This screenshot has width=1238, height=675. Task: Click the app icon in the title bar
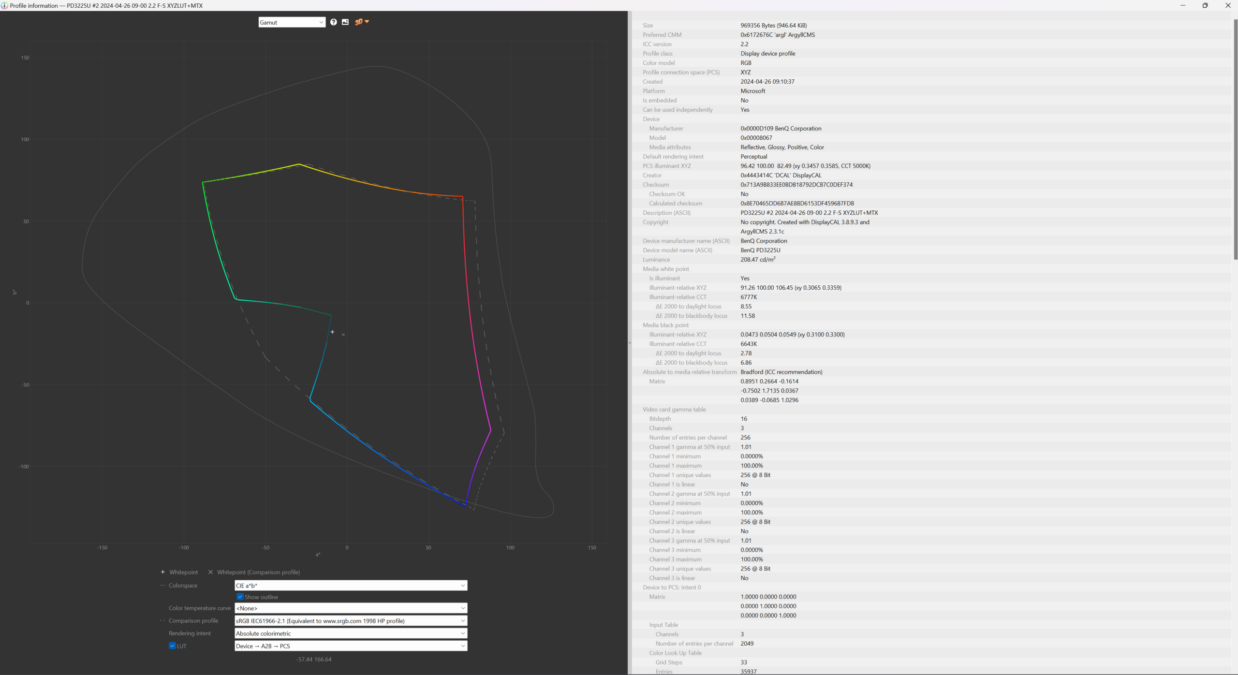coord(5,5)
